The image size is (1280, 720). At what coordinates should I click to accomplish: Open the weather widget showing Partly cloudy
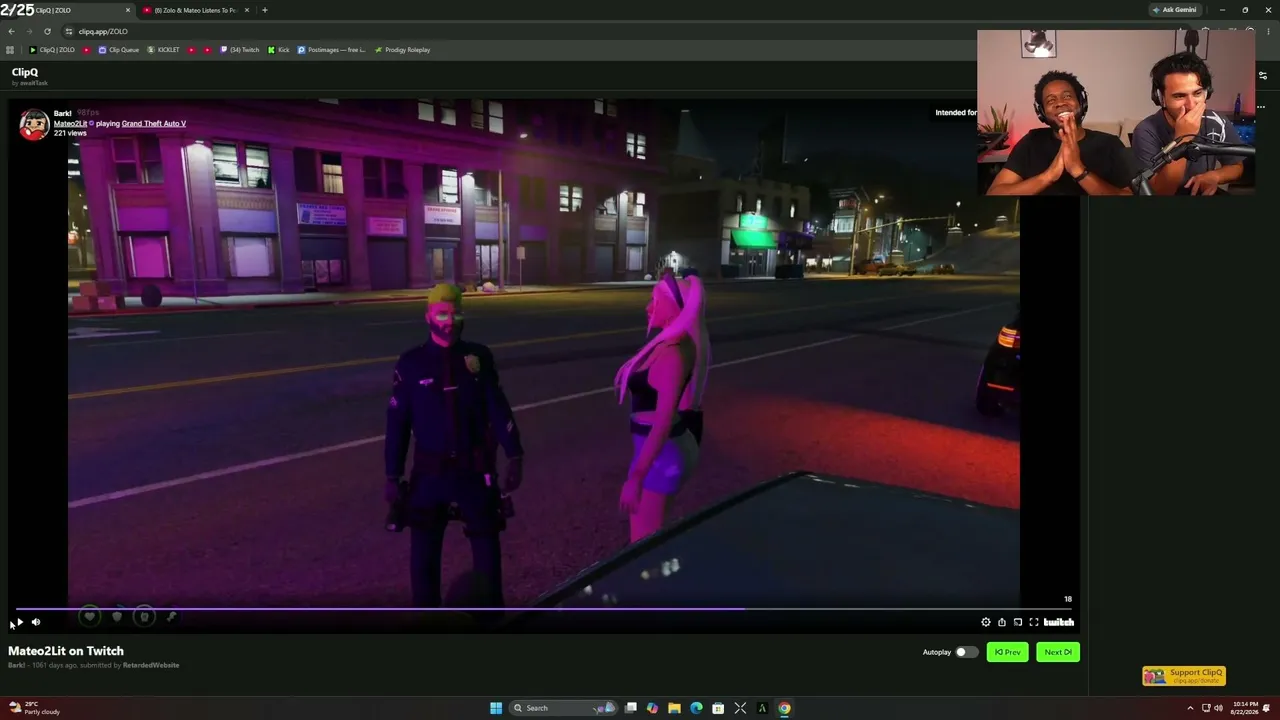(x=35, y=708)
